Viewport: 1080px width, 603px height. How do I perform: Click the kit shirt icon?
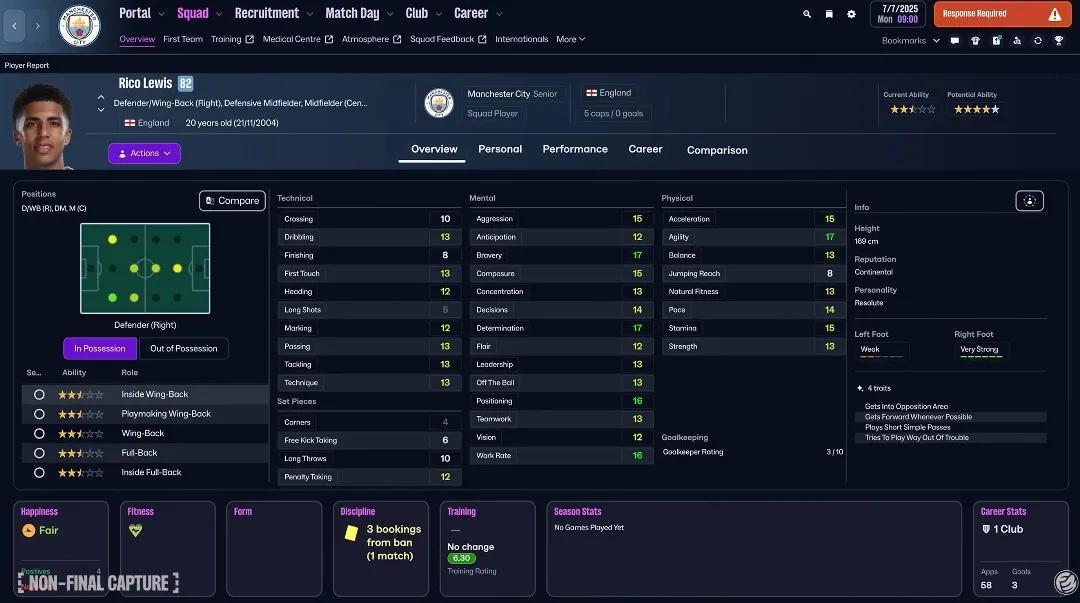tap(975, 41)
